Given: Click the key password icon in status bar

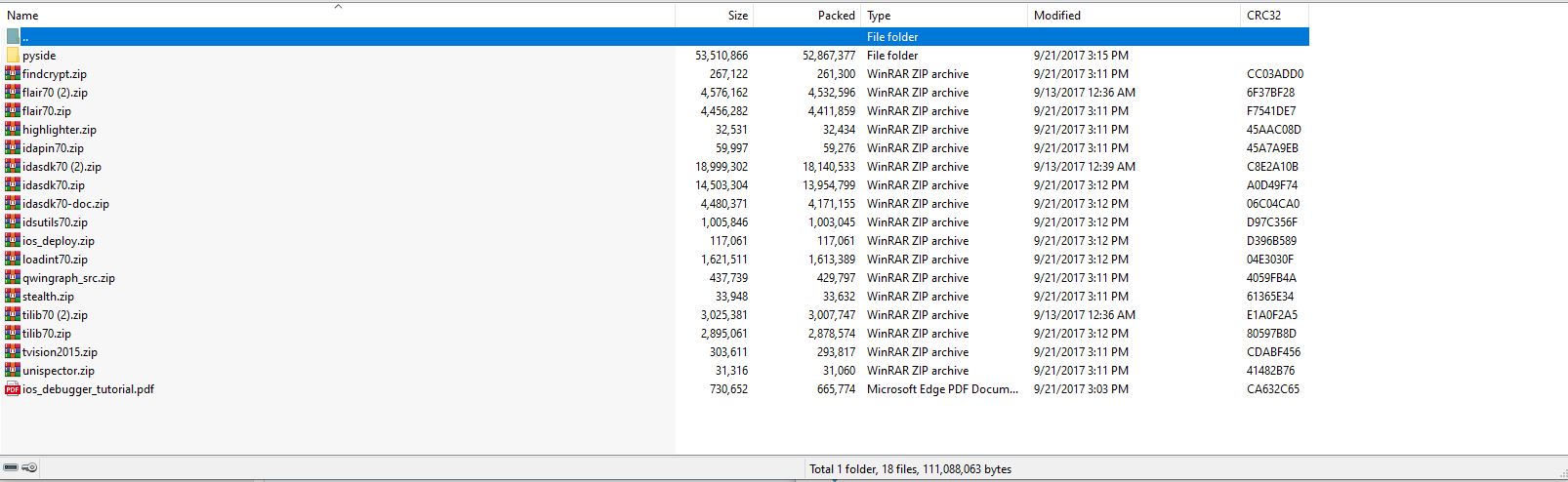Looking at the screenshot, I should tap(29, 468).
